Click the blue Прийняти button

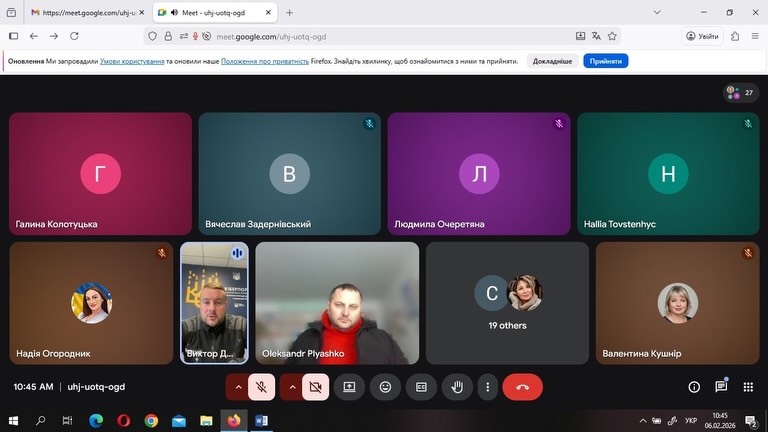pyautogui.click(x=605, y=61)
